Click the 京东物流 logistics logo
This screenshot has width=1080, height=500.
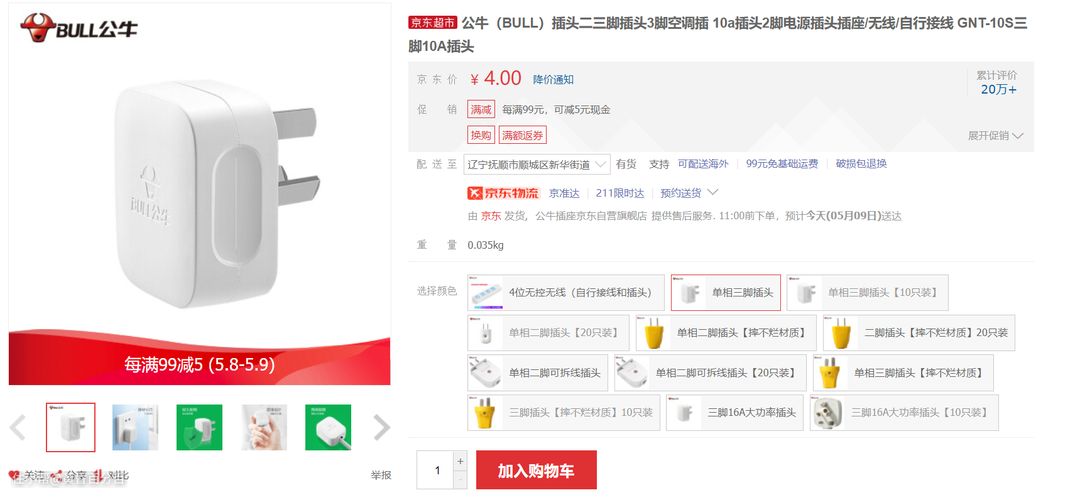click(x=503, y=193)
